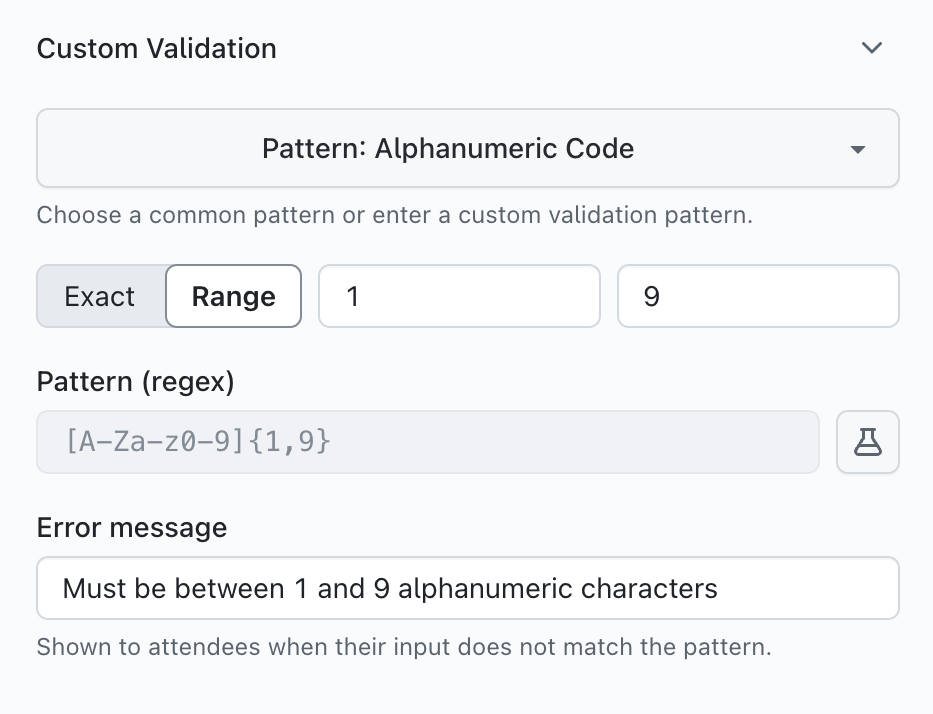The width and height of the screenshot is (933, 714).
Task: Click the word 'Exact' in the segmented control
Action: 100,296
